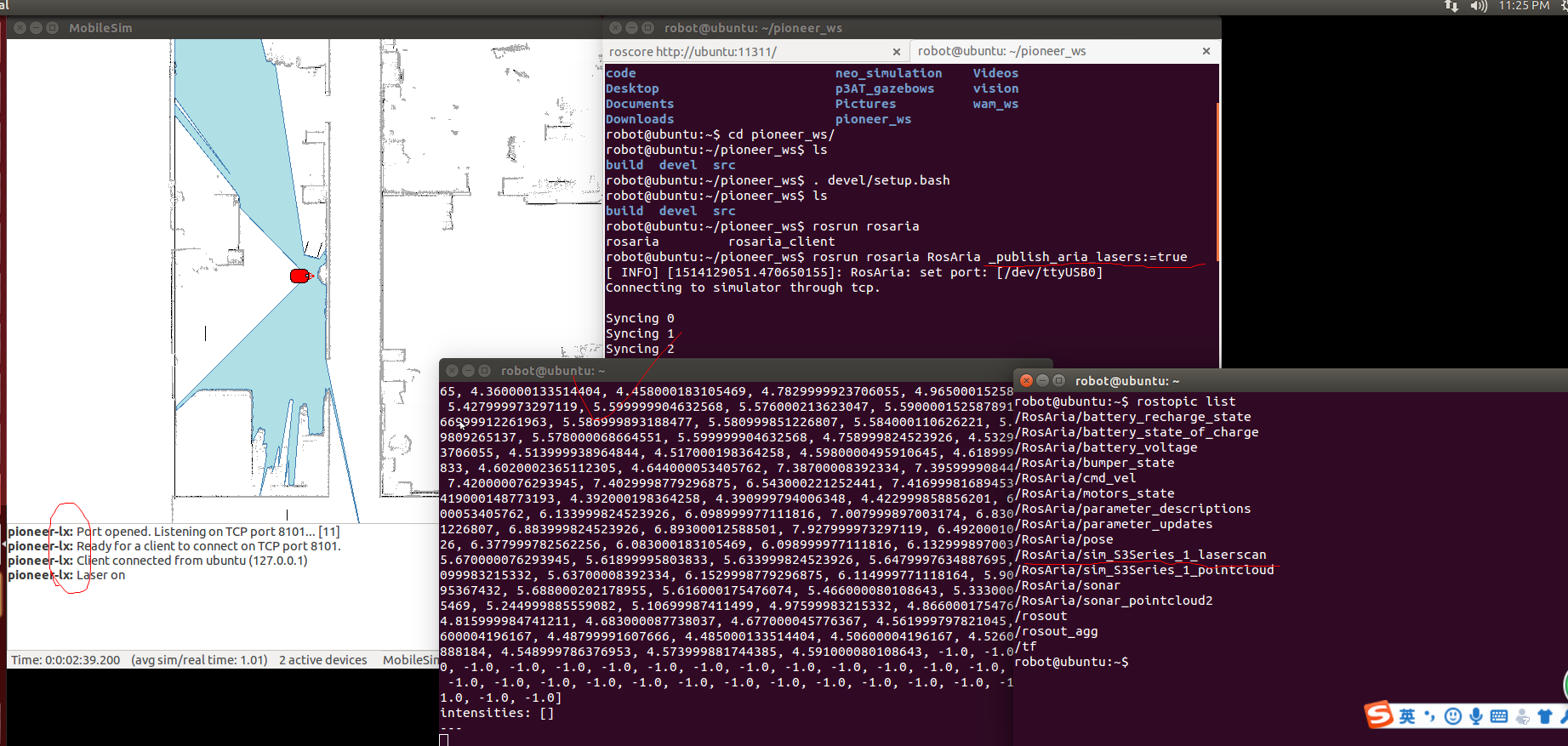
Task: Open the 11:25 PM clock menu
Action: [1524, 6]
